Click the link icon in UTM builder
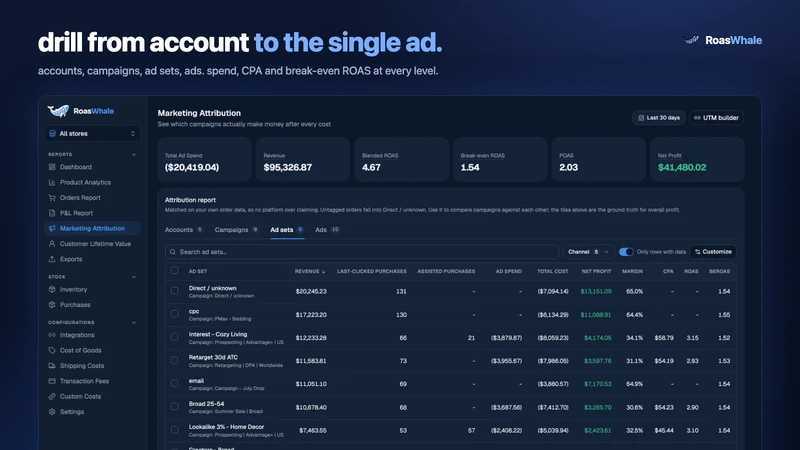 click(x=697, y=117)
